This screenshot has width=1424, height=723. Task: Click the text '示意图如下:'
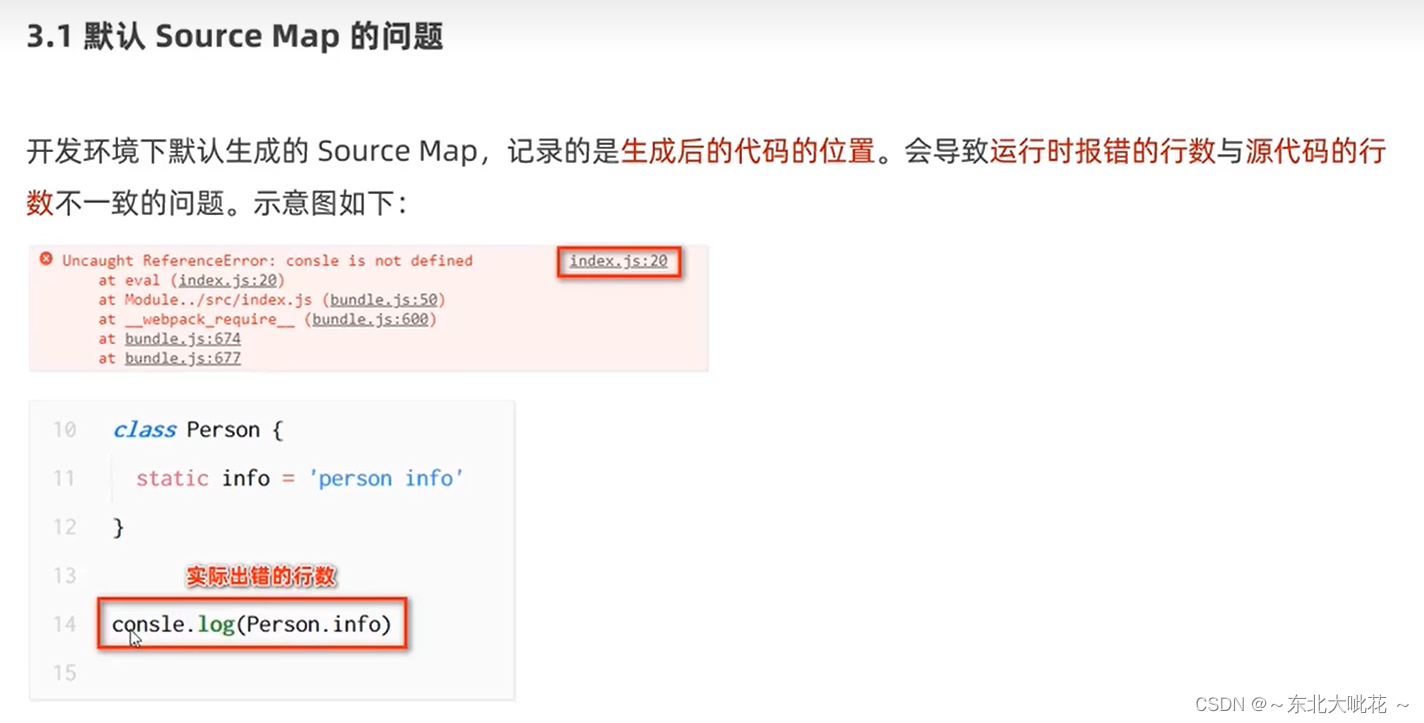pyautogui.click(x=330, y=203)
